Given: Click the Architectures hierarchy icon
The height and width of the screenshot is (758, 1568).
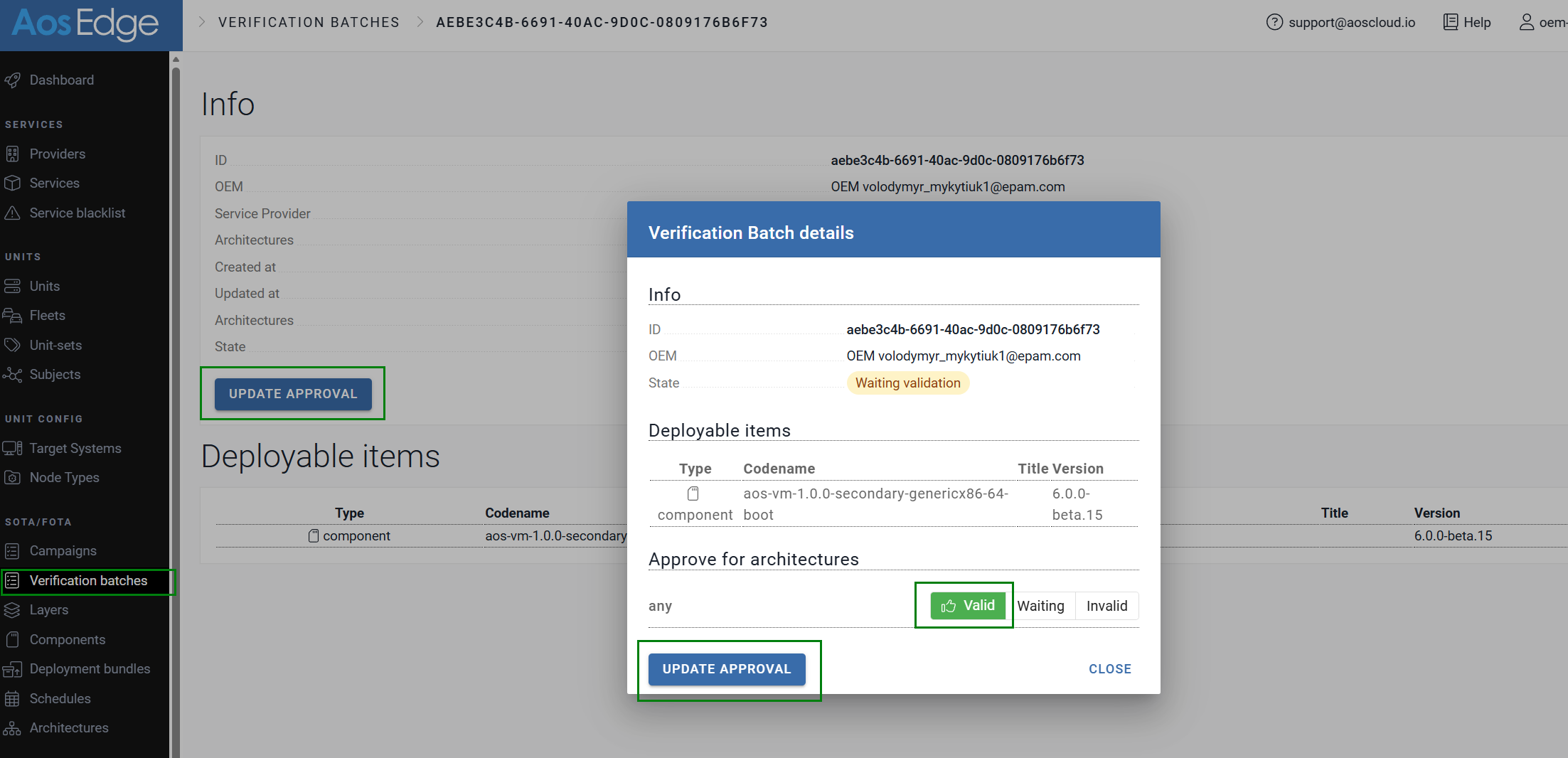Looking at the screenshot, I should point(12,728).
